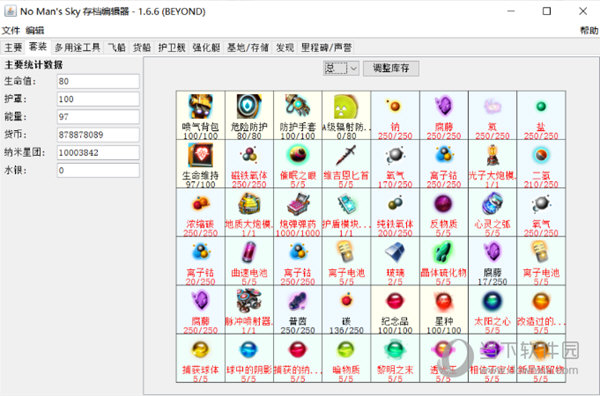Select the 氮 nitrogen item
This screenshot has width=600, height=396.
(492, 115)
